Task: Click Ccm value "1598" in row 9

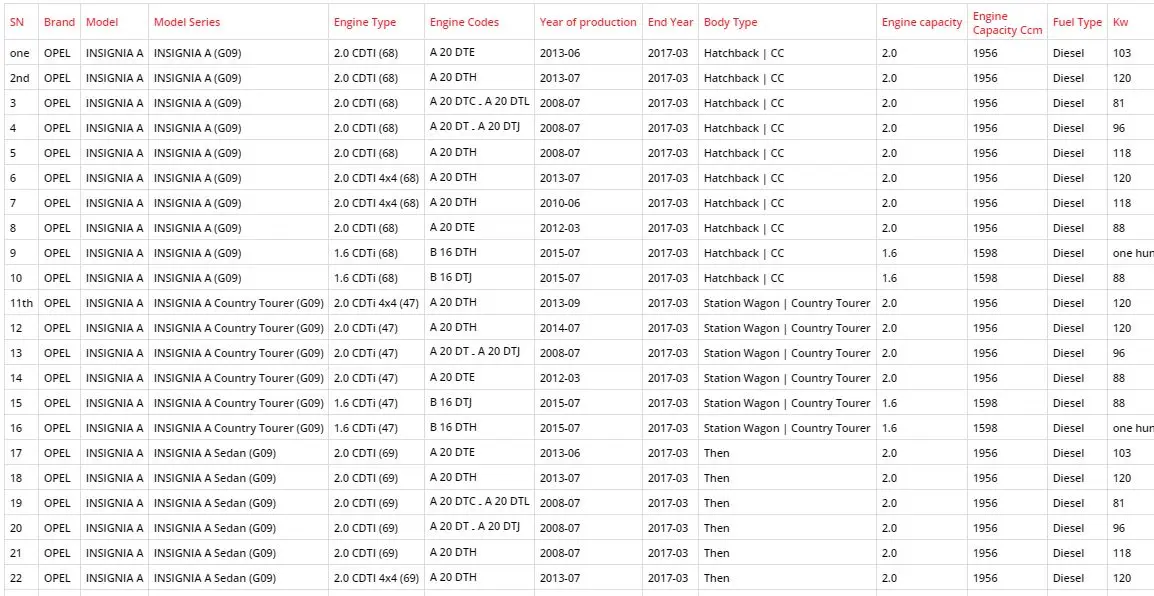Action: pos(985,253)
